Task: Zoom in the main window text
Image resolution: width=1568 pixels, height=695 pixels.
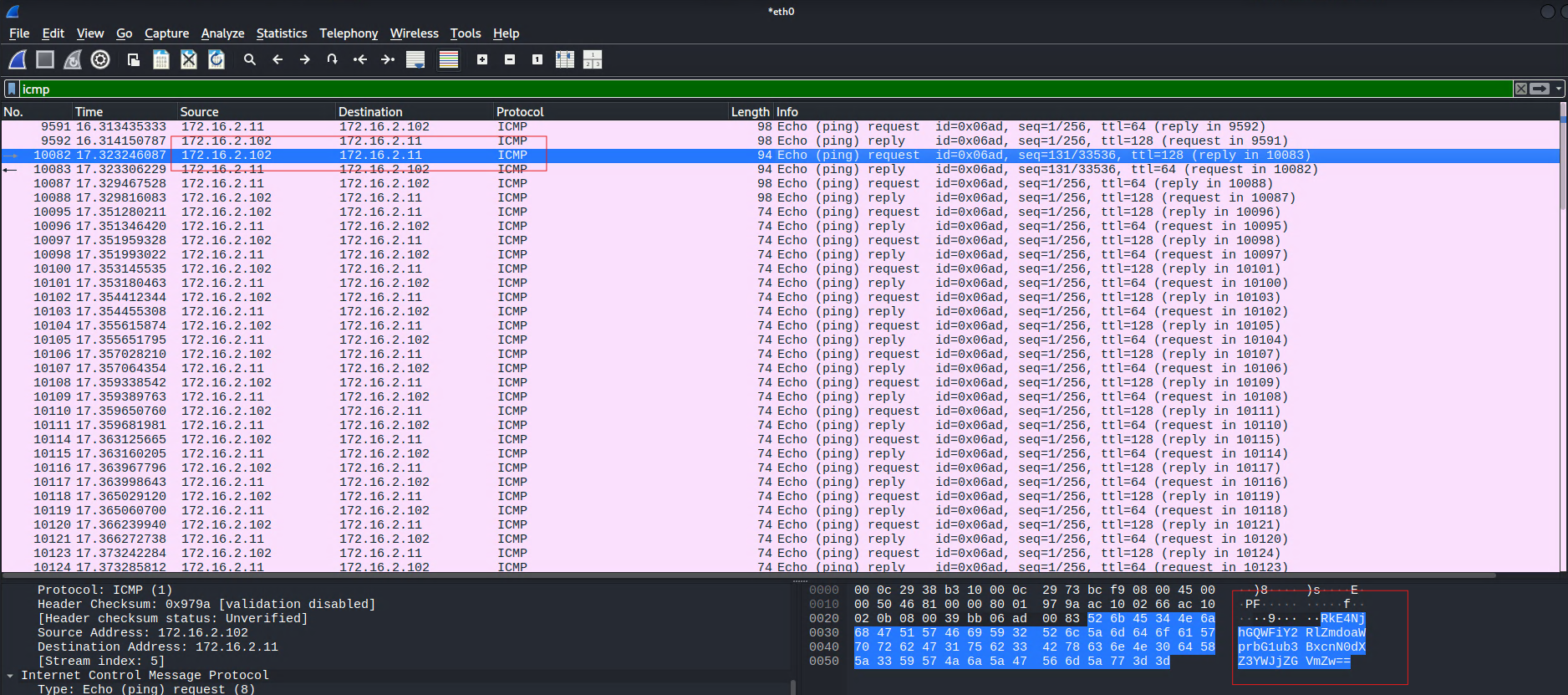Action: tap(482, 59)
